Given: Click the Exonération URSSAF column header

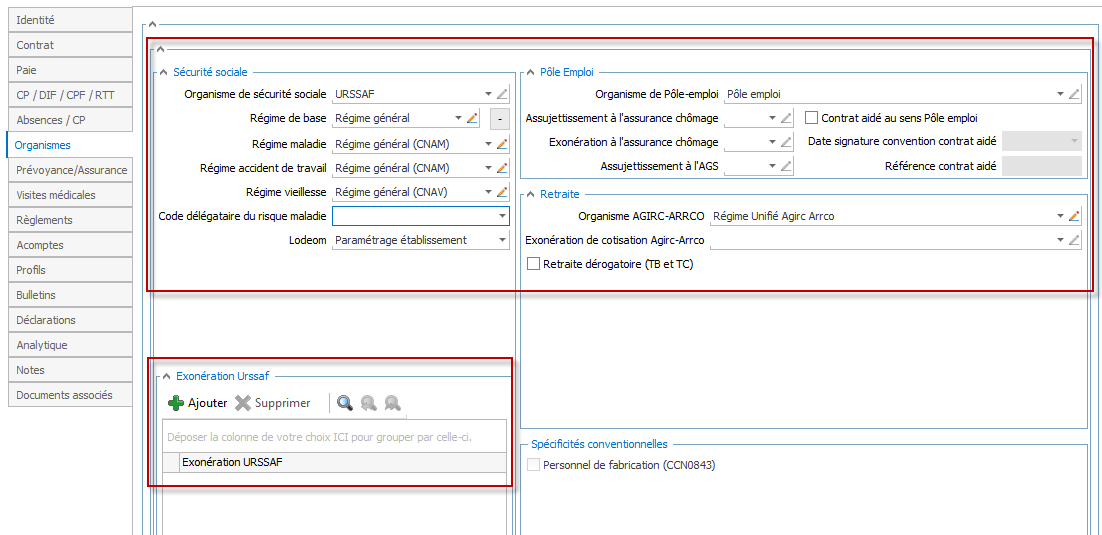Looking at the screenshot, I should coord(342,462).
